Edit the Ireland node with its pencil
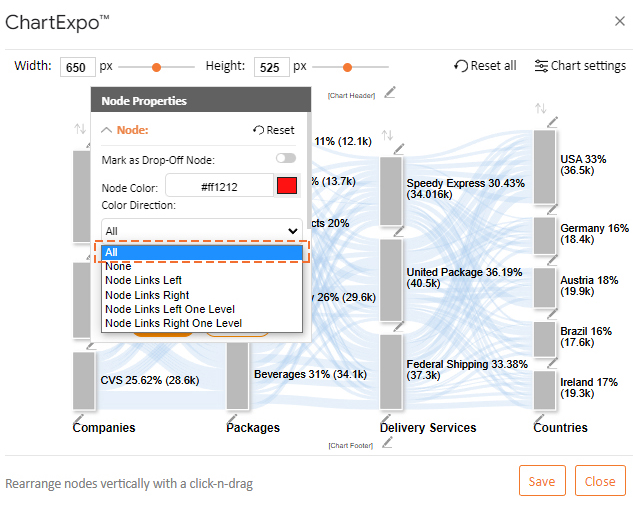The width and height of the screenshot is (633, 512). click(x=552, y=363)
